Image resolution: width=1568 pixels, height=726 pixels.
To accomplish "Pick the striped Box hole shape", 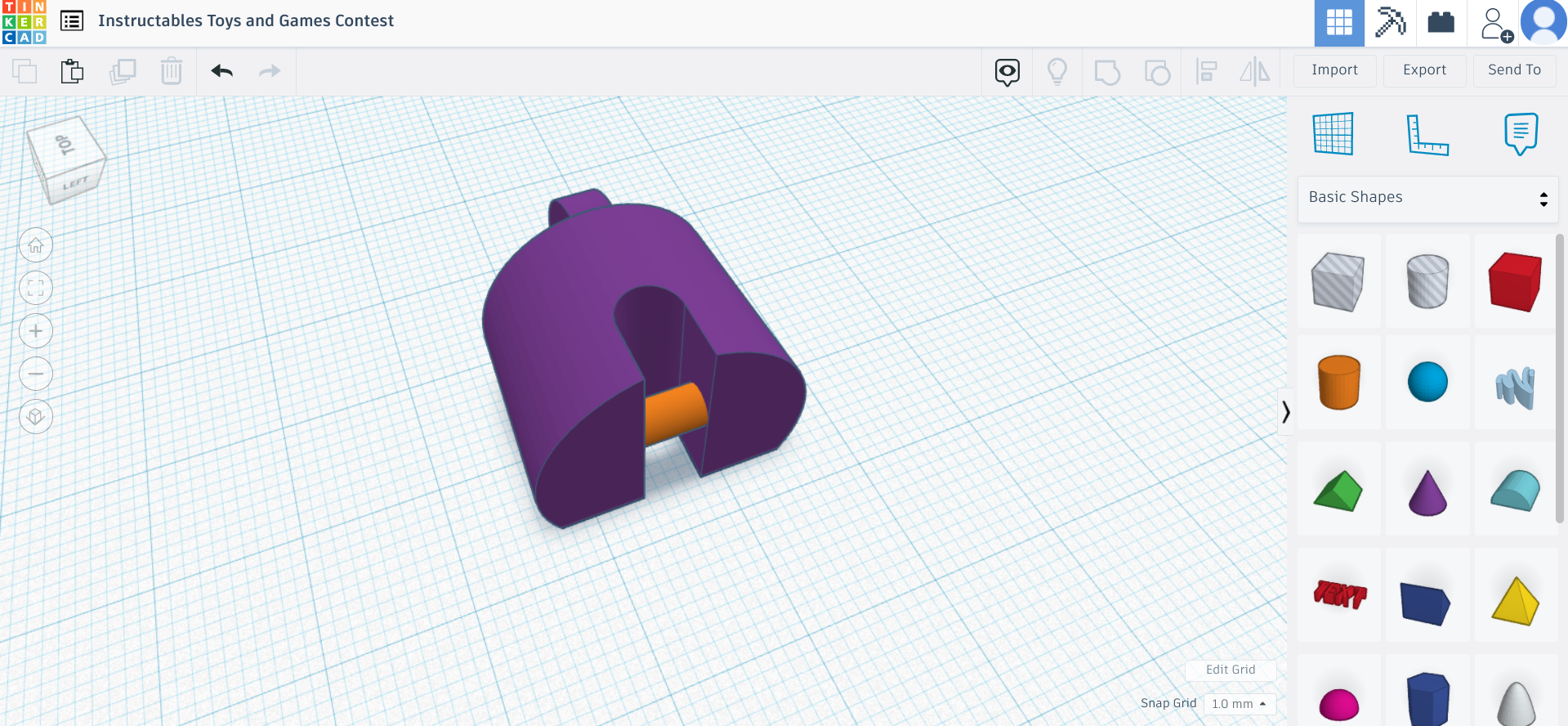I will click(1338, 281).
